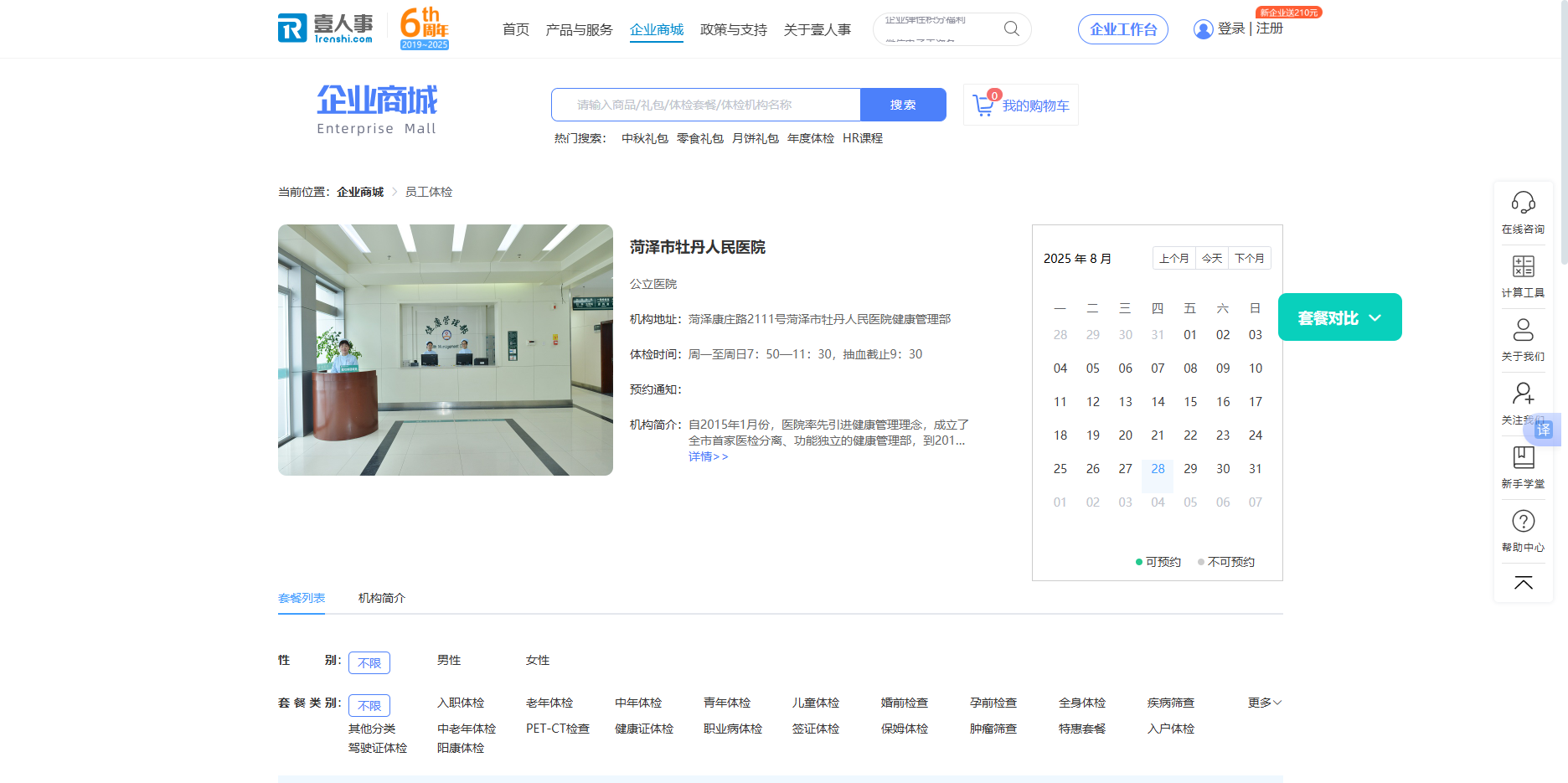This screenshot has height=783, width=1568.
Task: Open 企业商城 navigation item
Action: (x=657, y=29)
